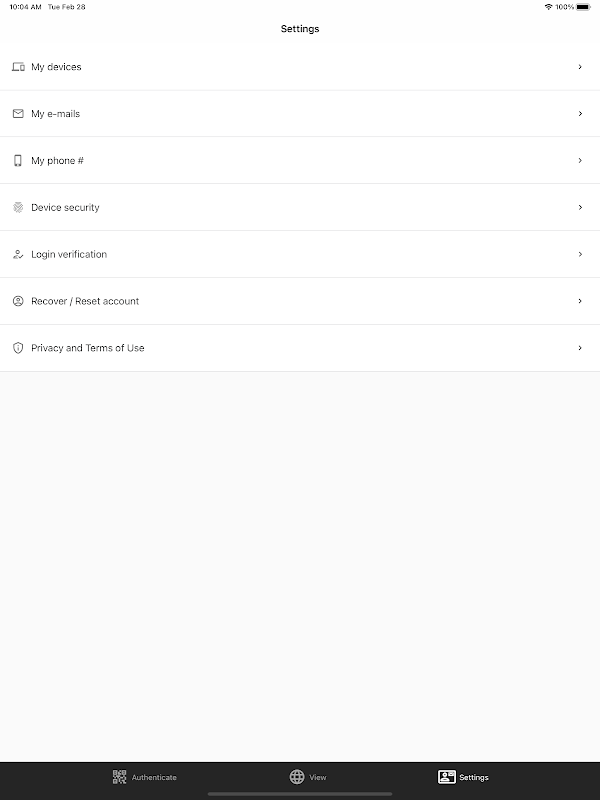This screenshot has height=800, width=600.
Task: Tap the battery indicator in status bar
Action: pos(584,7)
